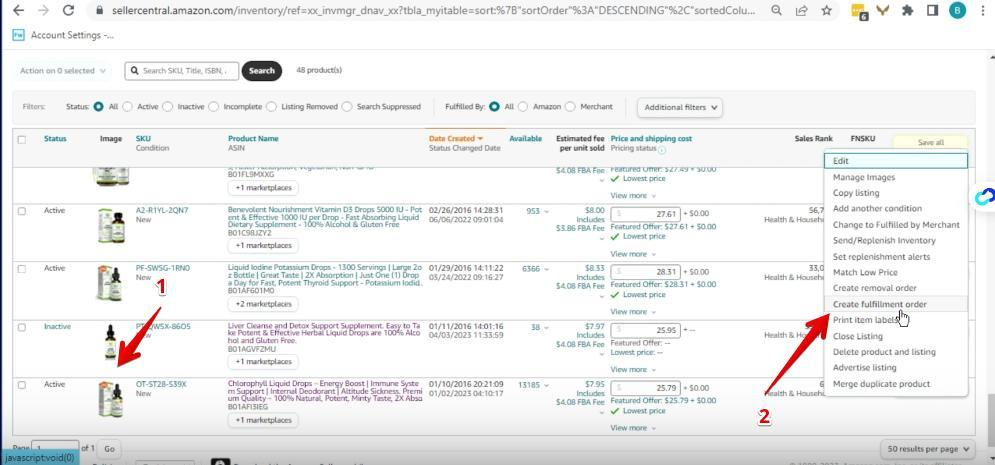Select Change to Fulfilled by Merchant

(896, 225)
